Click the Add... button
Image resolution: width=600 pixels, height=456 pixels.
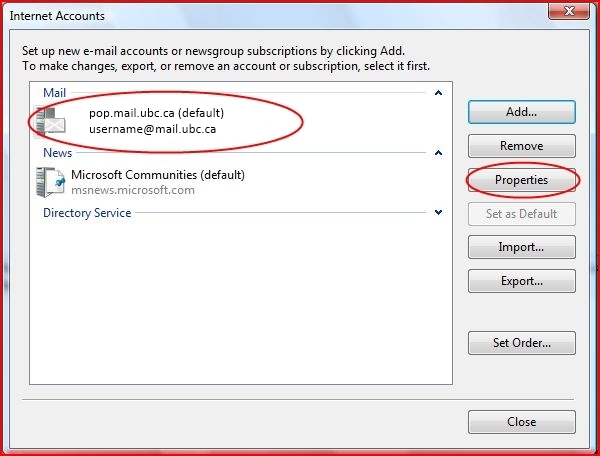pyautogui.click(x=521, y=112)
